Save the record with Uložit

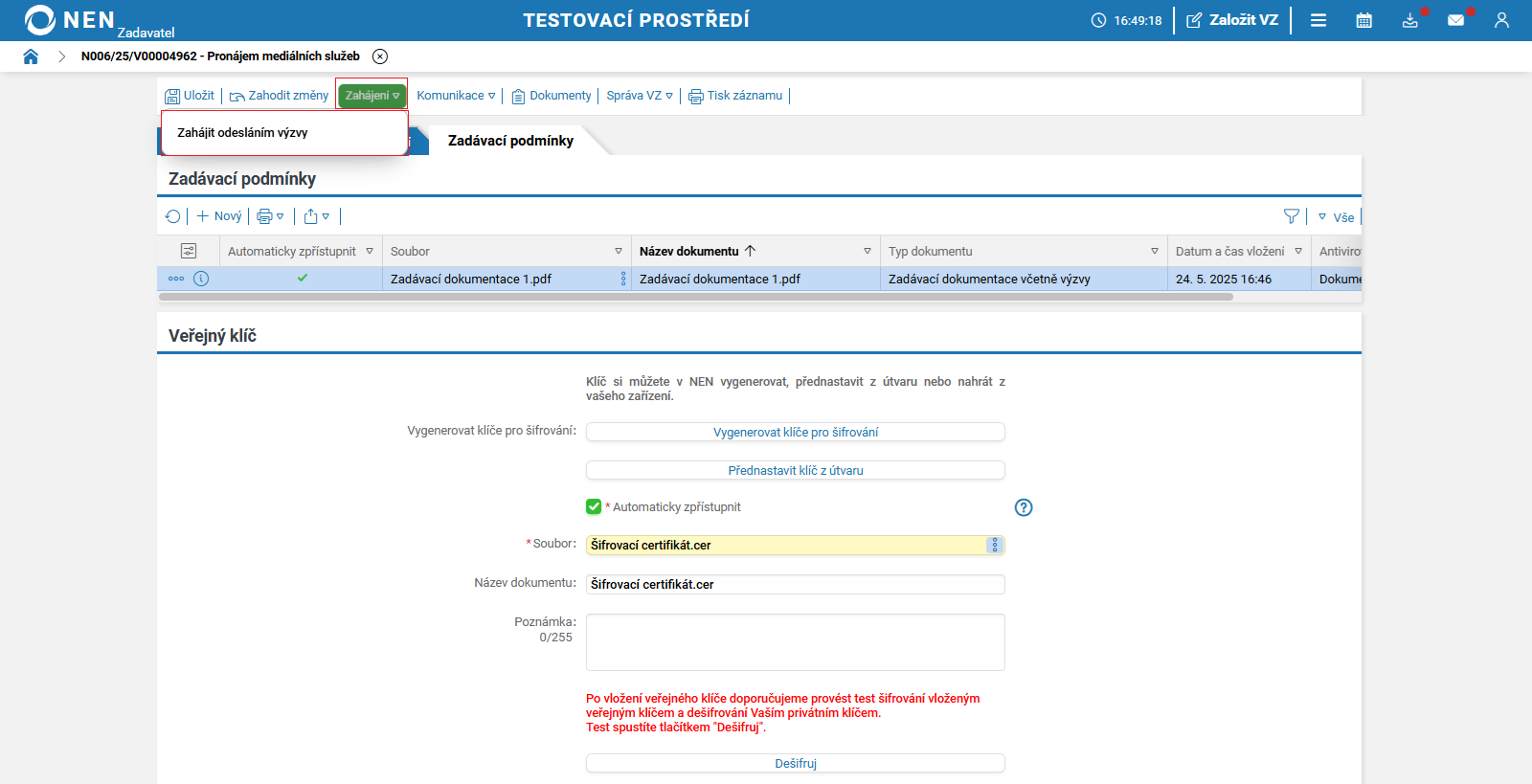[190, 96]
